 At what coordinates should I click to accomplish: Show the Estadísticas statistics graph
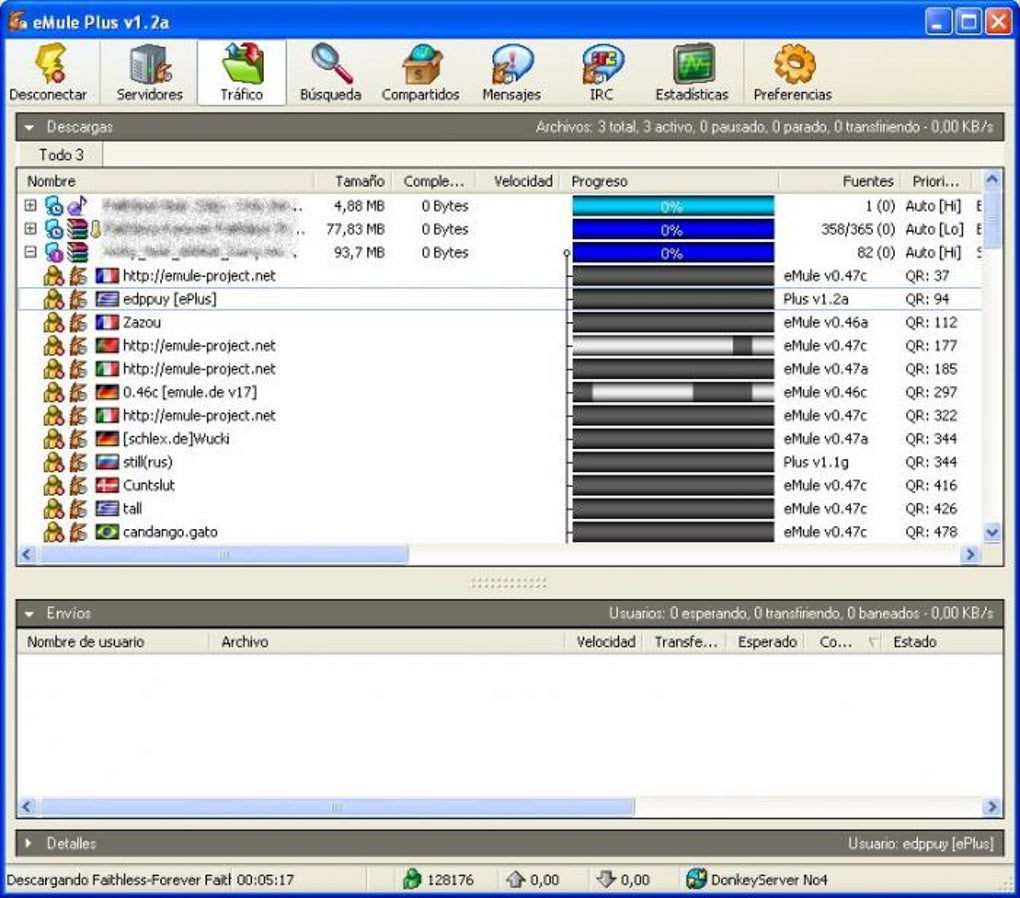[x=692, y=68]
